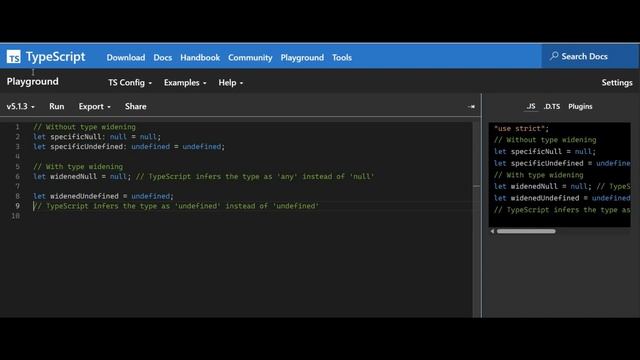Open the v5.1.3 version dropdown
Image resolution: width=640 pixels, height=360 pixels.
click(x=20, y=107)
